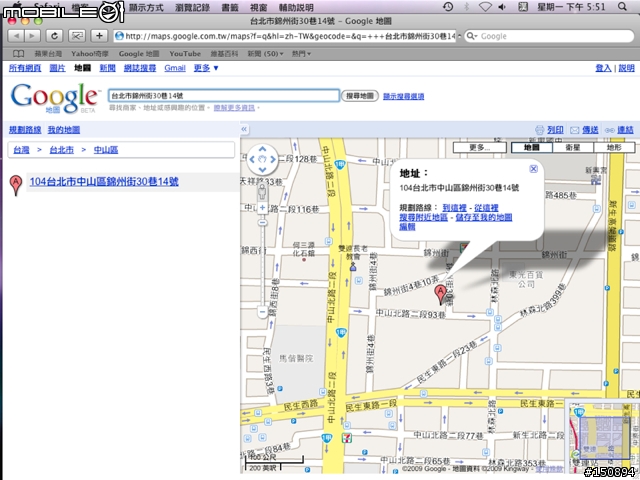Open the web clip toolbar button

[77, 36]
